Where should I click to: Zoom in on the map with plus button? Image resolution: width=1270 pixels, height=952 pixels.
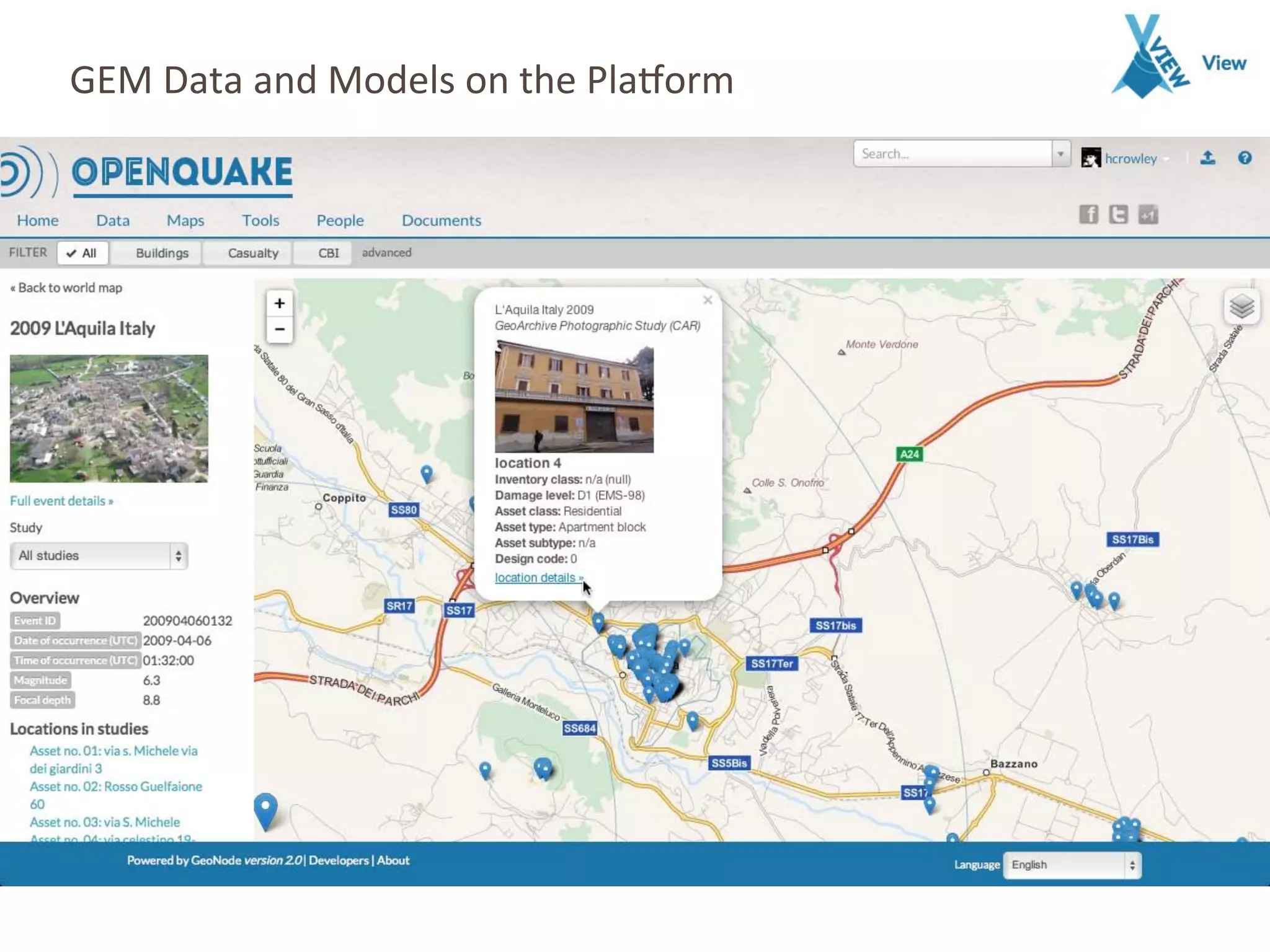(x=280, y=303)
